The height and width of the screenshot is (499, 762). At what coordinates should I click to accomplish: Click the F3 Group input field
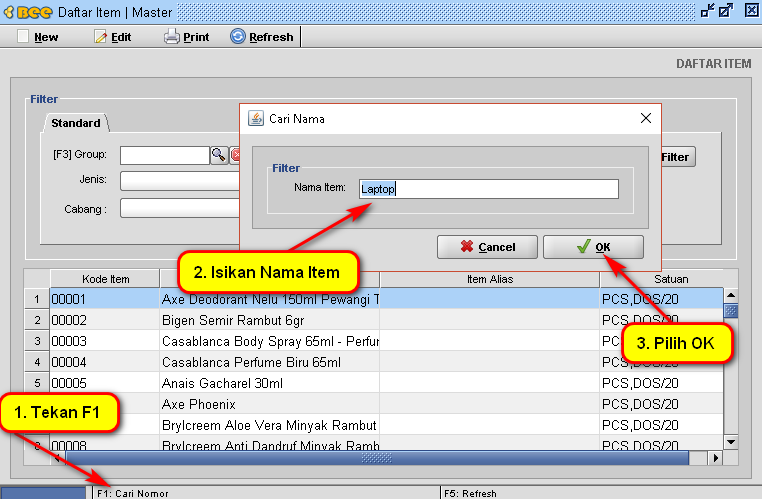pyautogui.click(x=164, y=155)
